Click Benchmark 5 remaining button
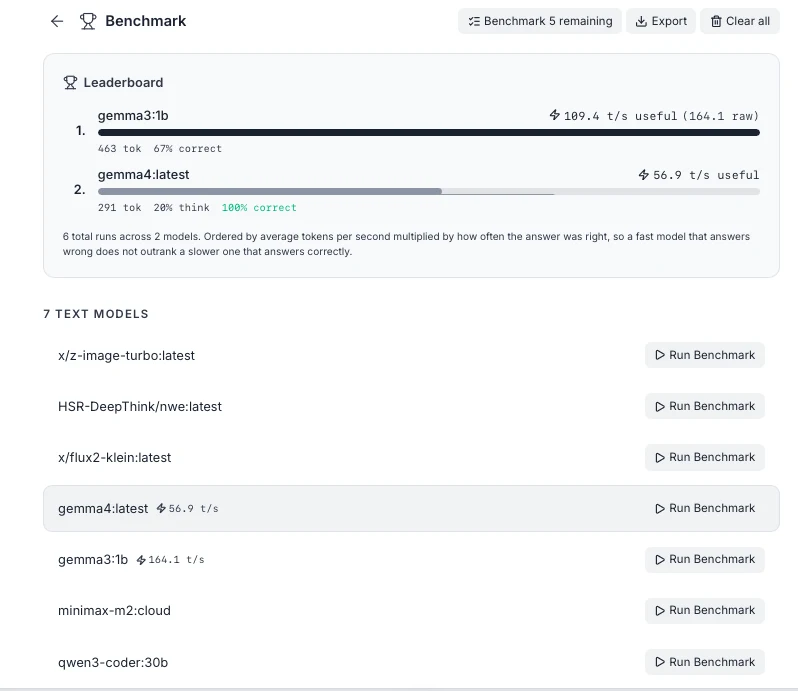Image resolution: width=798 pixels, height=691 pixels. point(539,21)
